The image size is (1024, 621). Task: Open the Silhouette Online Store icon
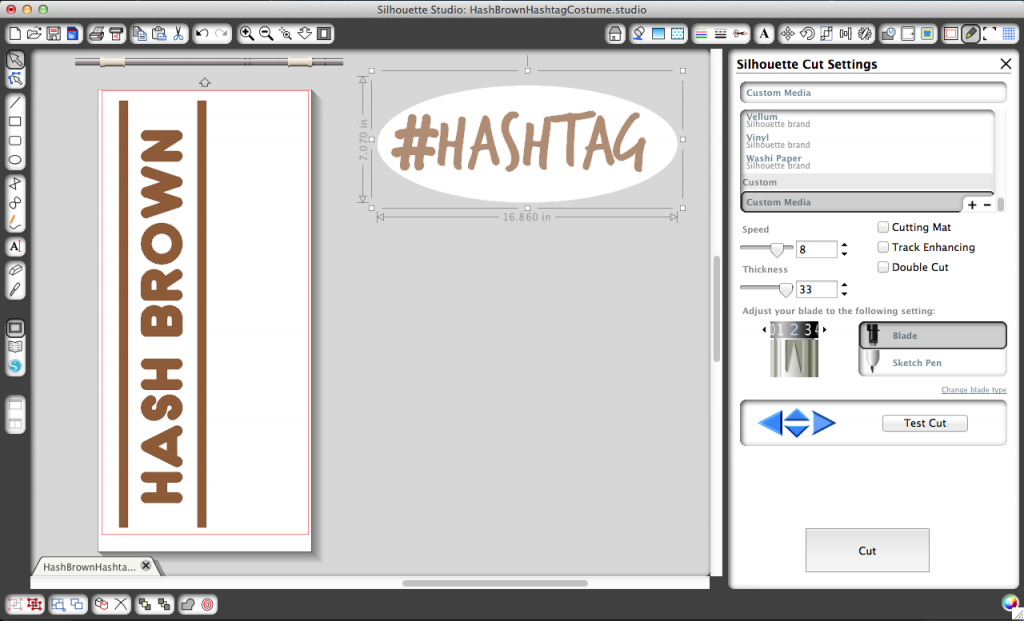point(15,366)
